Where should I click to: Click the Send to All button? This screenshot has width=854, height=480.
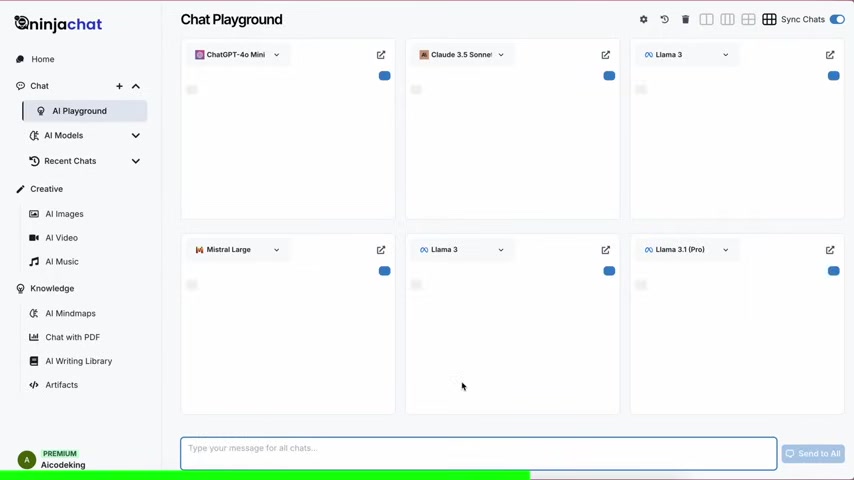(813, 453)
